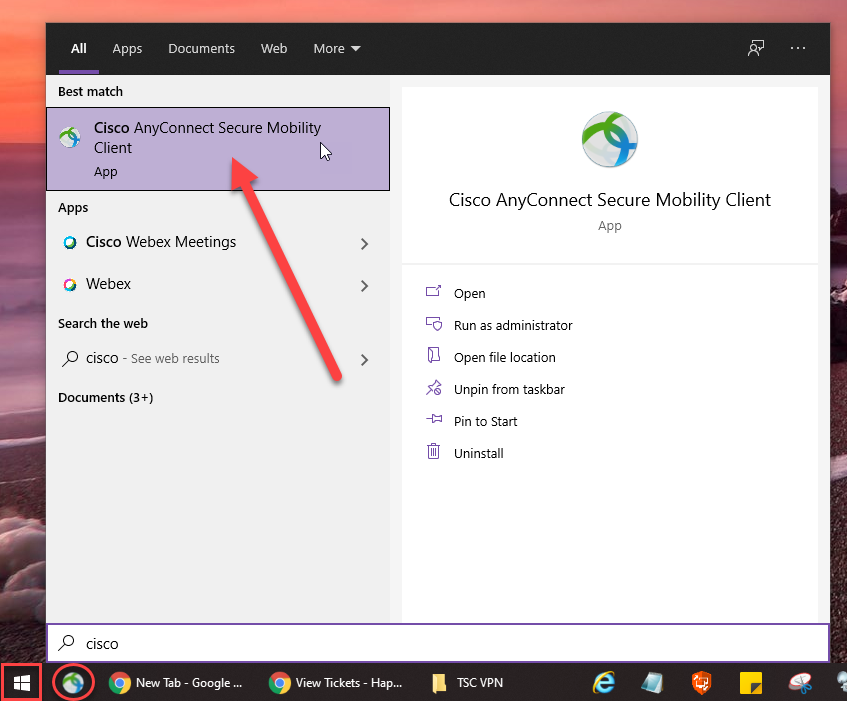Click the Windows Start button
847x701 pixels.
pyautogui.click(x=21, y=683)
